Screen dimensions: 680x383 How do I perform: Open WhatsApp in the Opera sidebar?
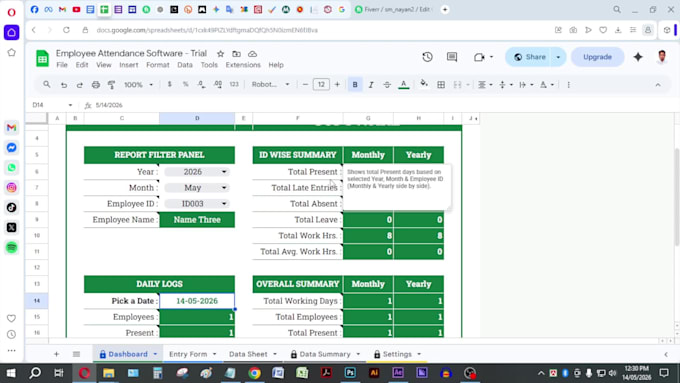coord(12,168)
